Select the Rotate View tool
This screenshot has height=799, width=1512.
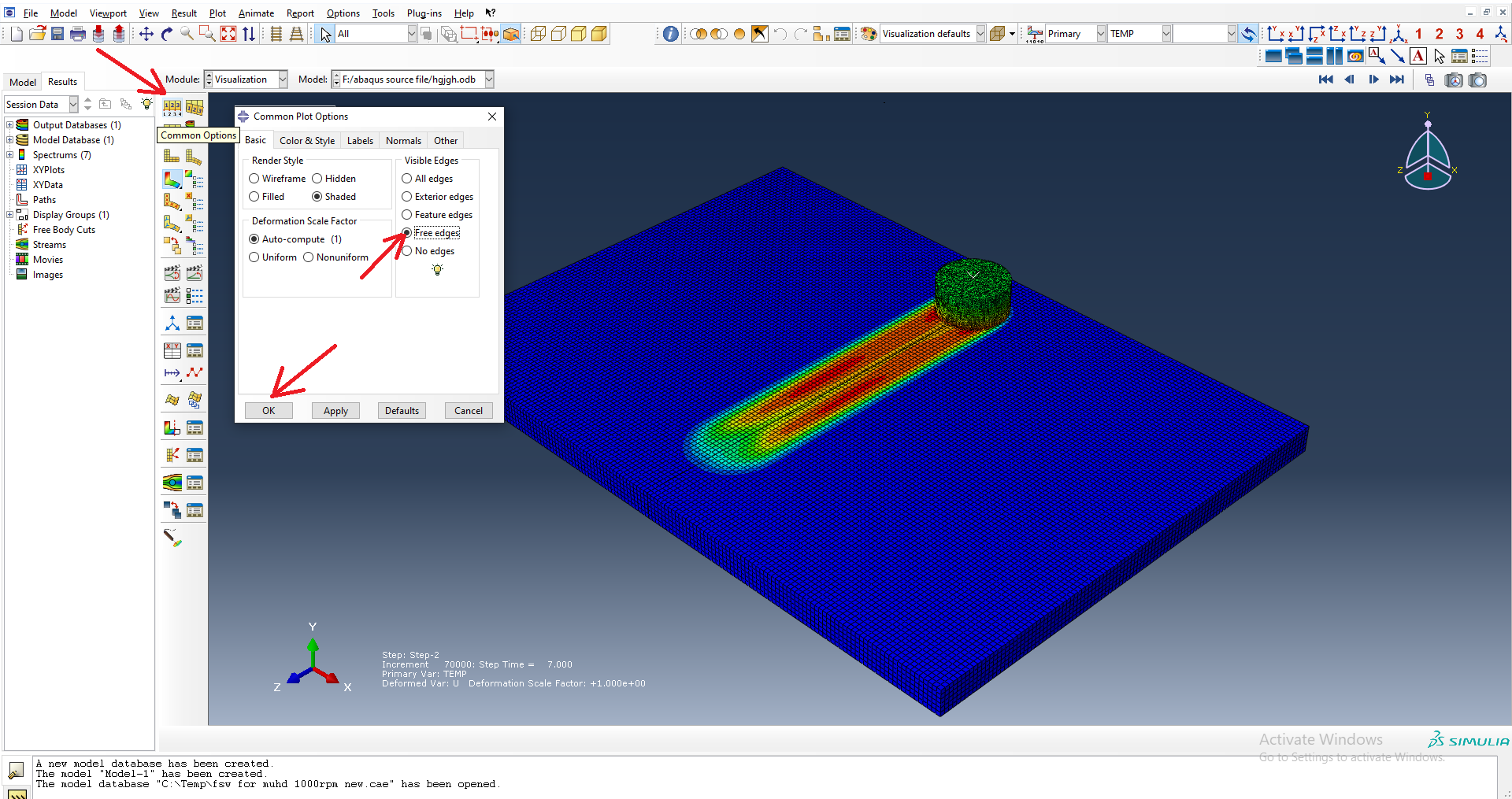(x=166, y=34)
